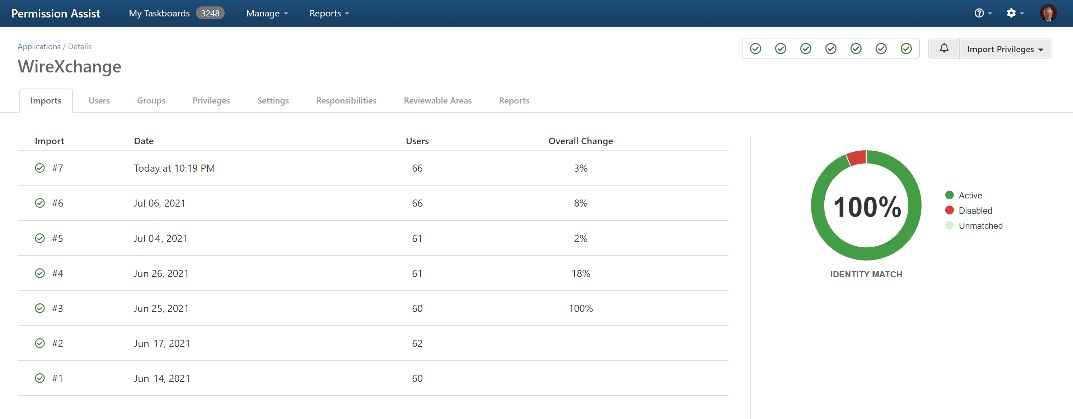
Task: Click the notification bell icon
Action: (944, 49)
